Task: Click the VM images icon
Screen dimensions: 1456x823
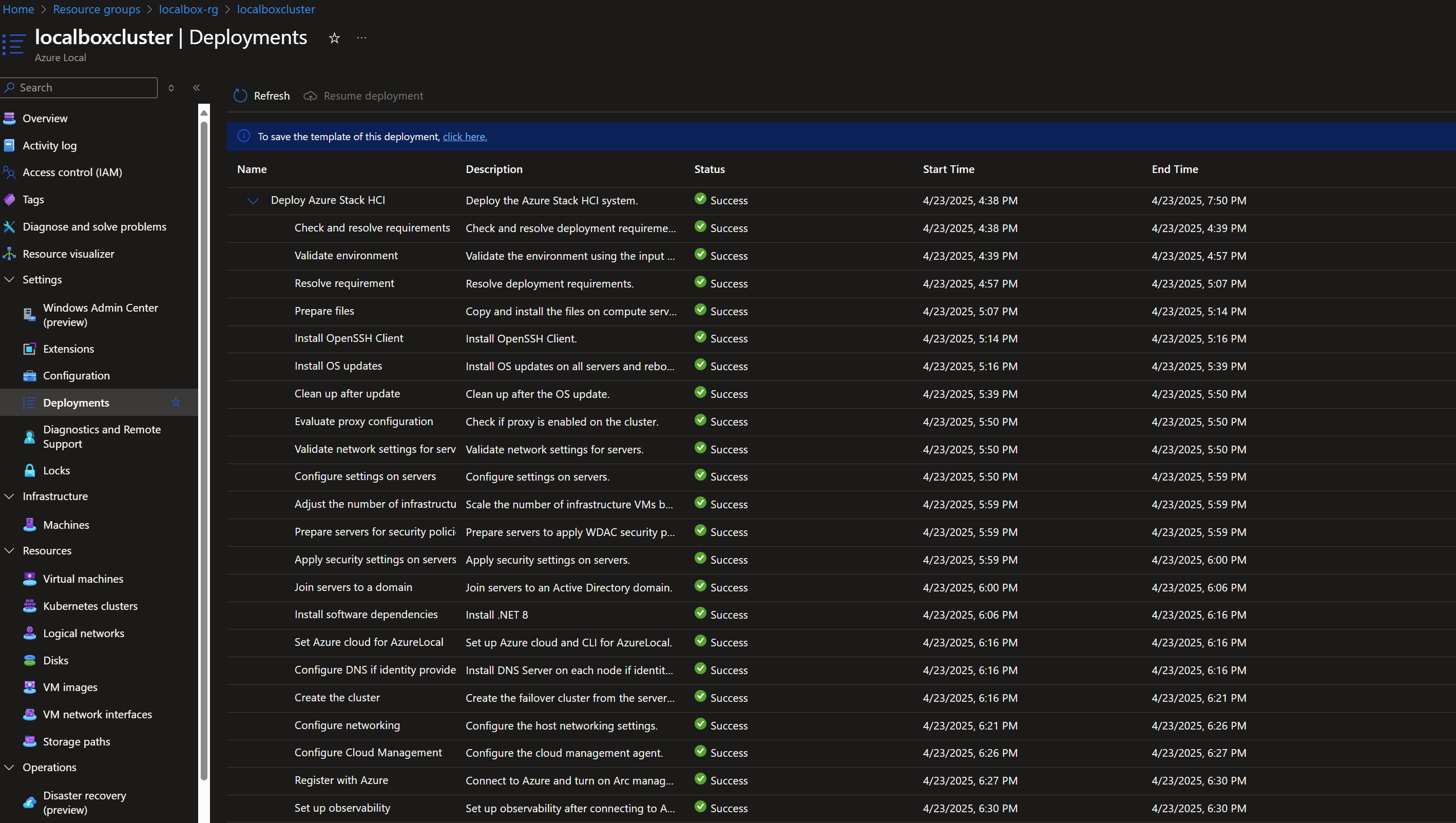Action: [x=29, y=687]
